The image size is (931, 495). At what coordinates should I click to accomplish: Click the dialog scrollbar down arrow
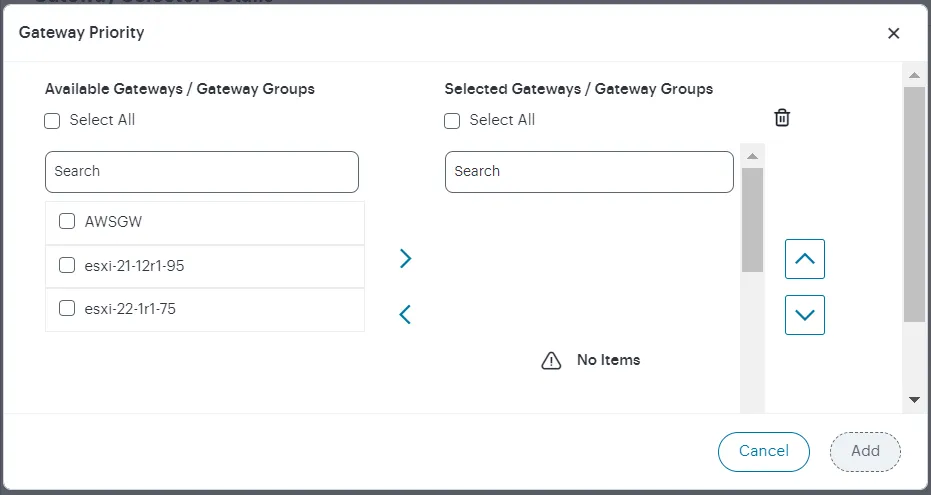(914, 400)
